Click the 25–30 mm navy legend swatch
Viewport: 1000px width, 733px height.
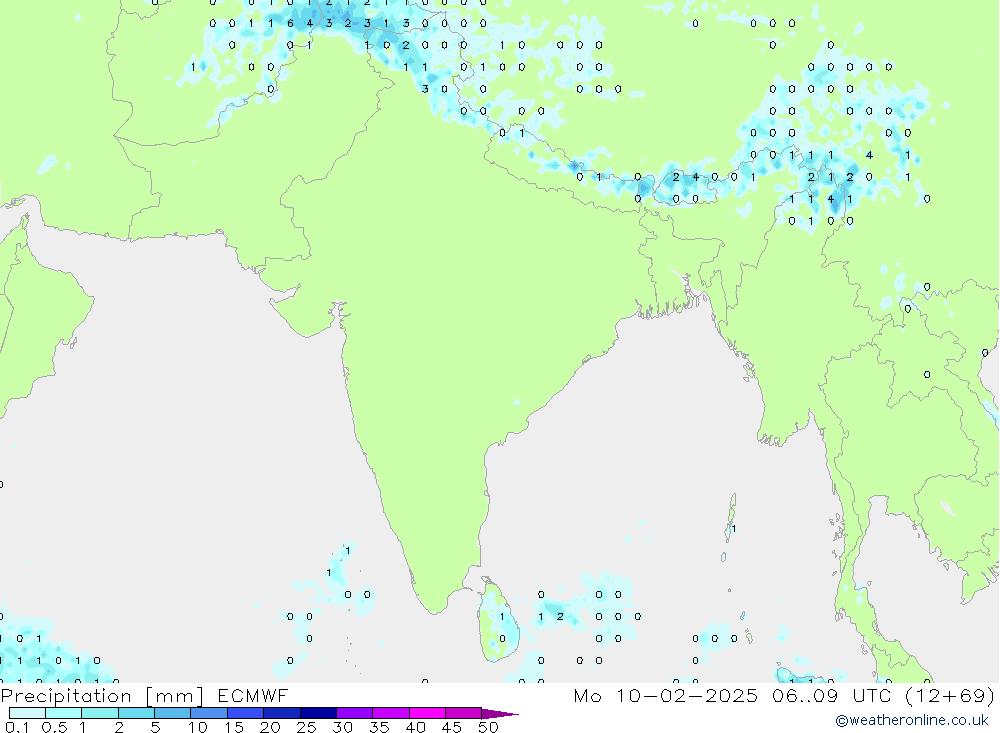coord(318,713)
